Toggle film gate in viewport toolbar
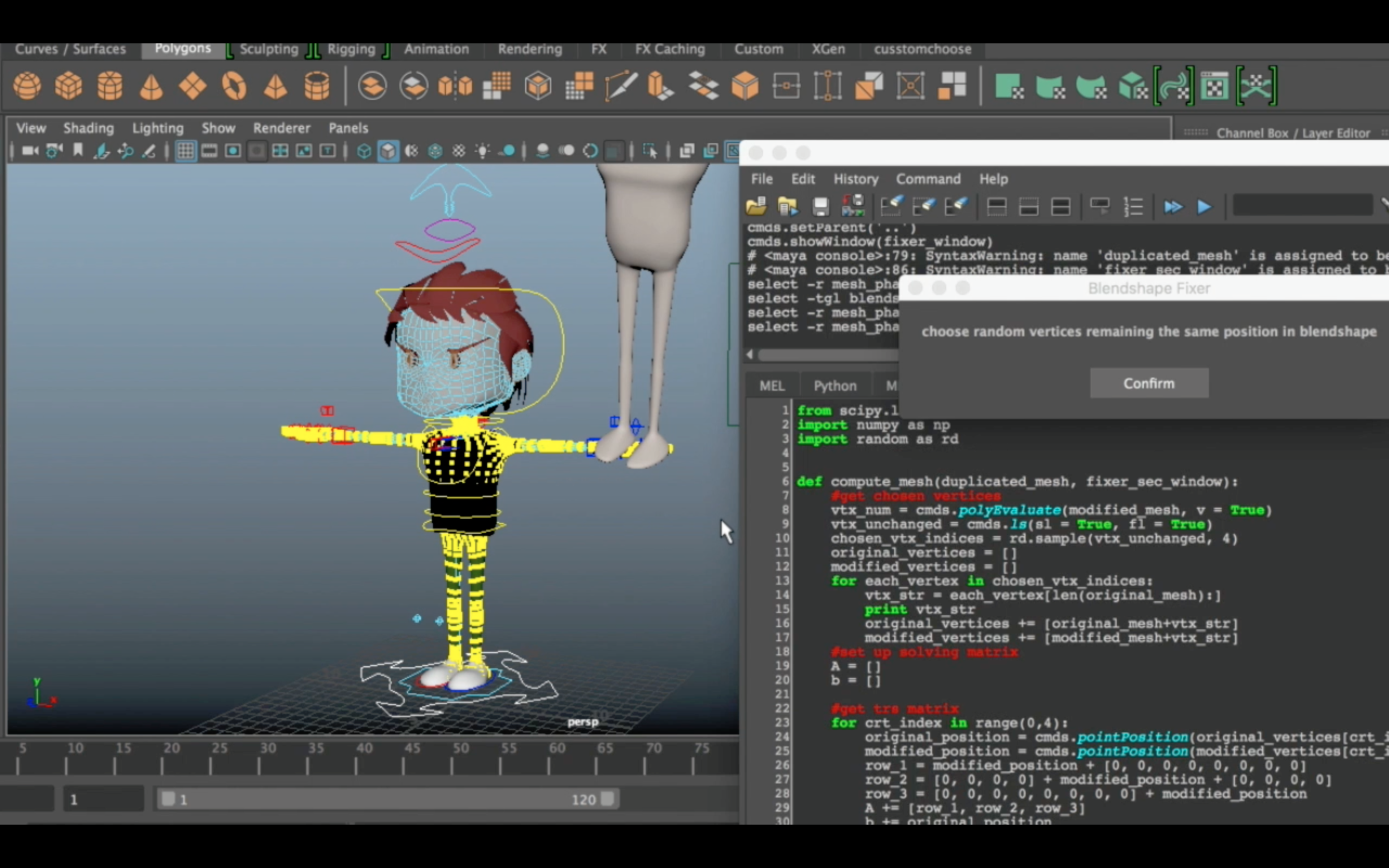 209,151
